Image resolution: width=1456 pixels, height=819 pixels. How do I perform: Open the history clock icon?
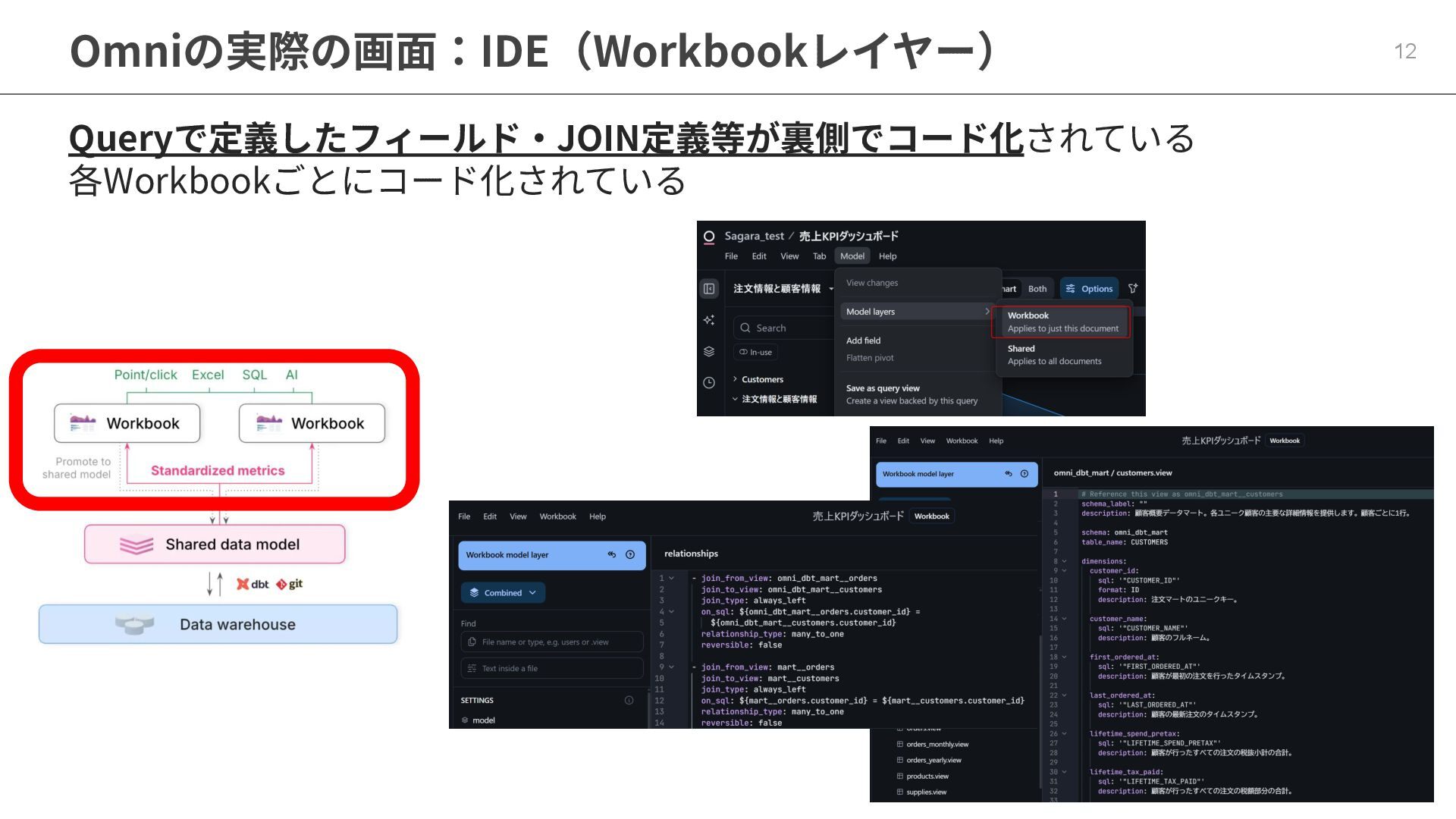(709, 383)
